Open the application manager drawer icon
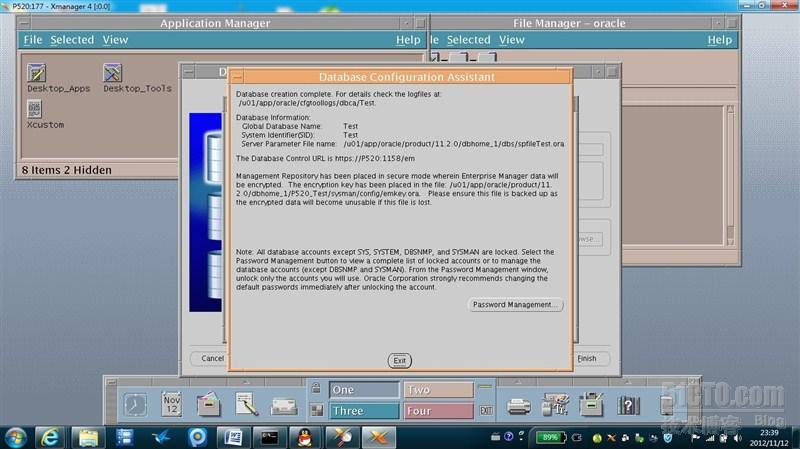Screen dimensions: 800x449 [x=592, y=404]
